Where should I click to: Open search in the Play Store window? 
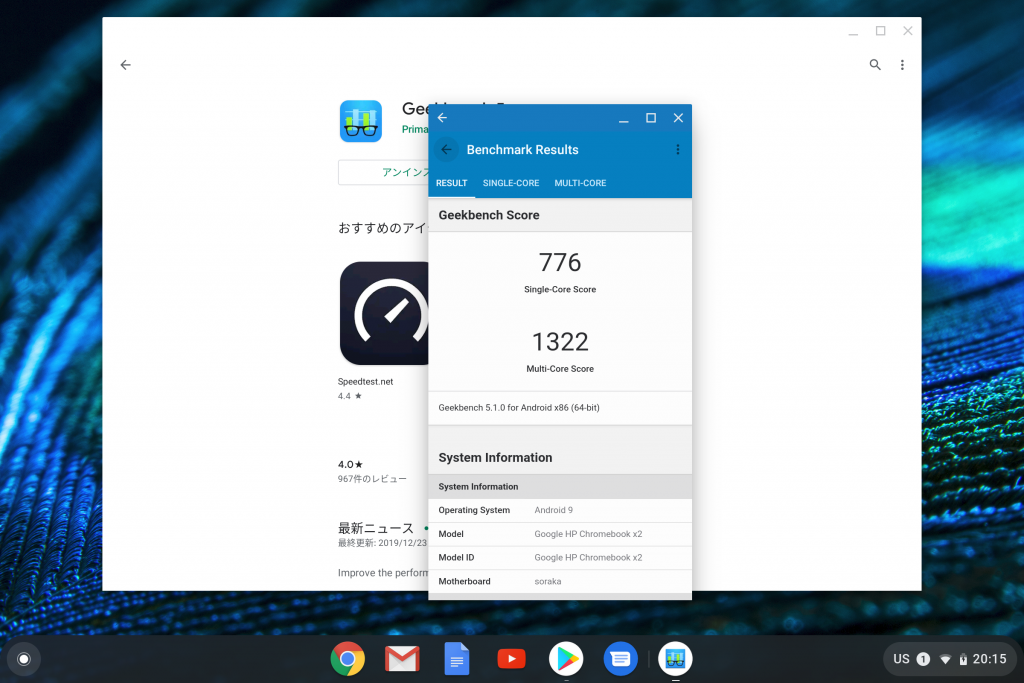[x=875, y=65]
